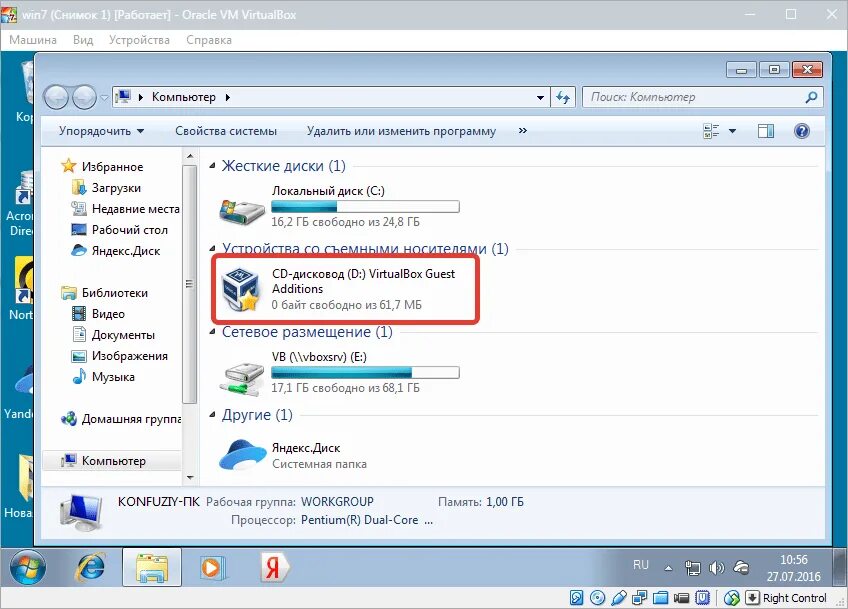
Task: Click VirtualBox USB status icon
Action: 619,598
